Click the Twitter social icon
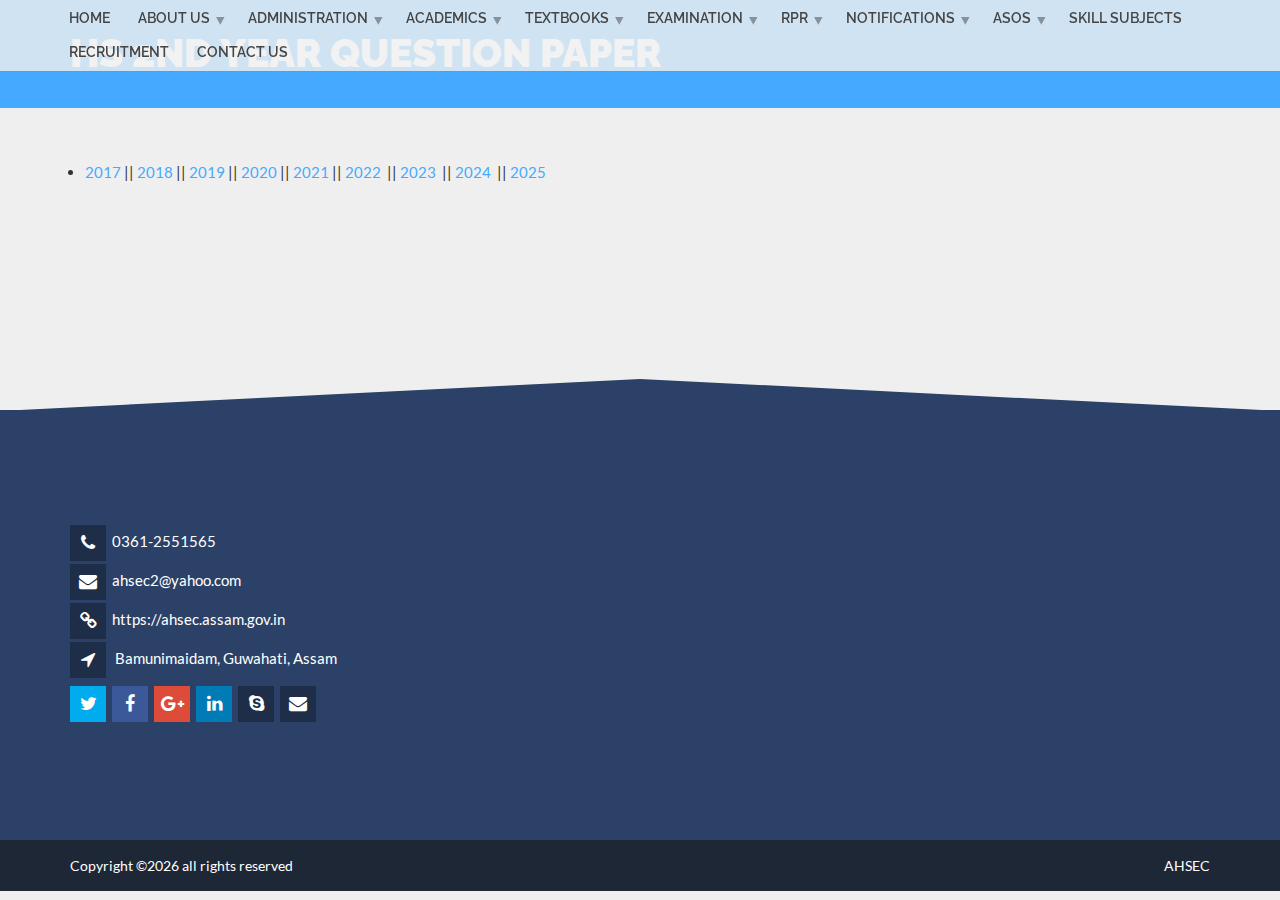 coord(88,704)
